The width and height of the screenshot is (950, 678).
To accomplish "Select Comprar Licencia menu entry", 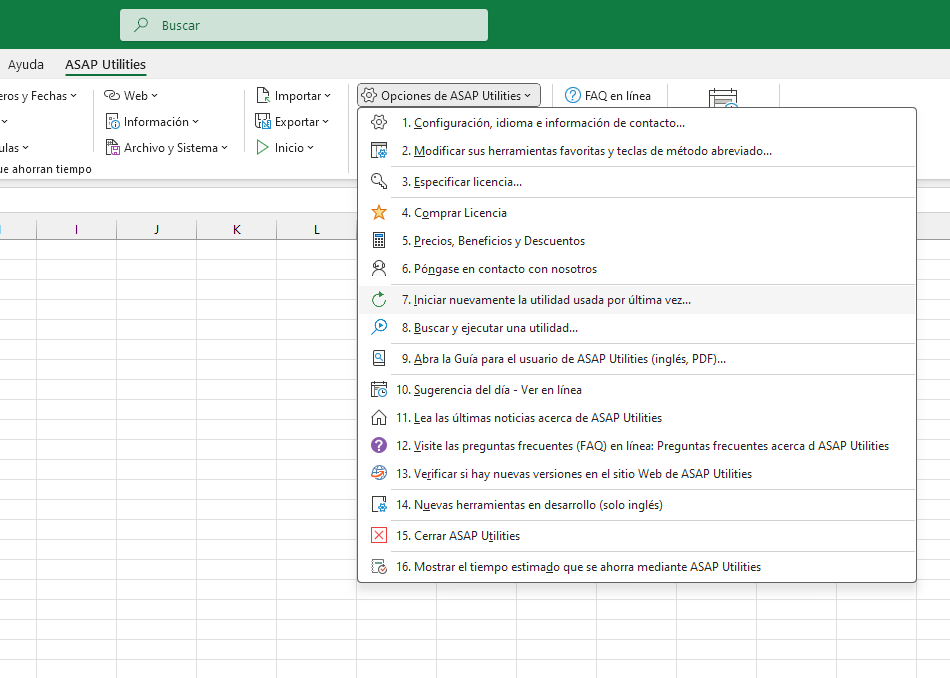I will (637, 212).
